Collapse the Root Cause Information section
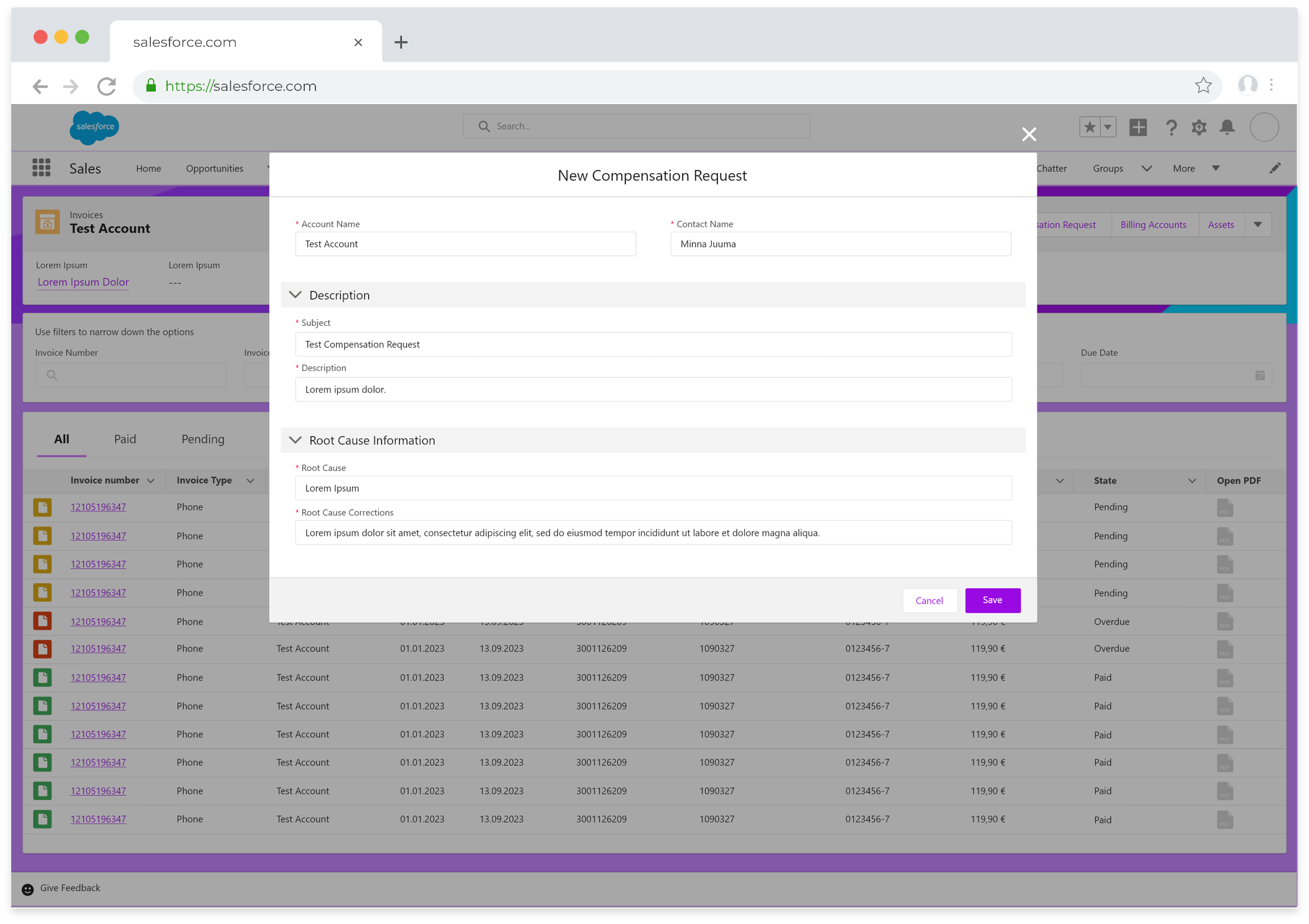1309x924 pixels. (x=295, y=440)
